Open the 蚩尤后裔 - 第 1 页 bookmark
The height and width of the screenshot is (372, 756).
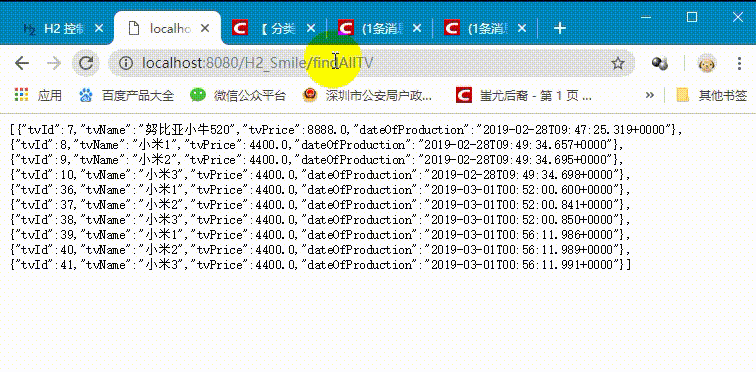coord(524,95)
